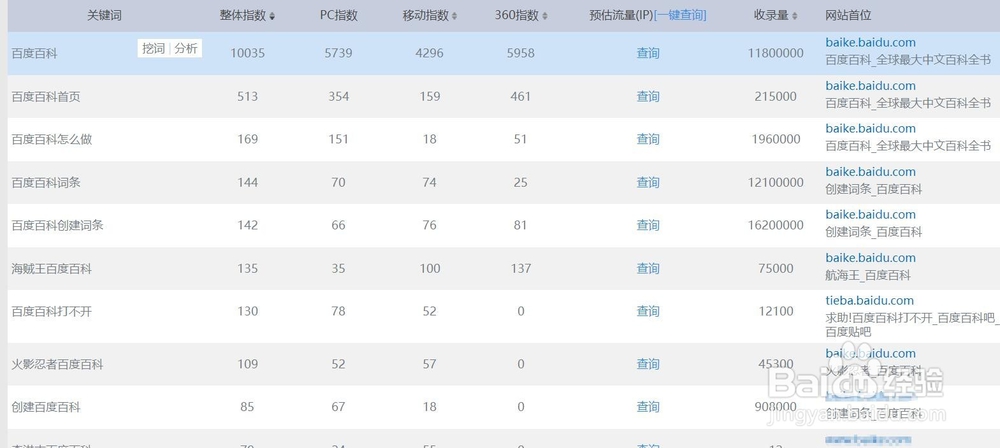Image resolution: width=1000 pixels, height=448 pixels.
Task: Click 移动指数 value 4296
Action: click(429, 54)
